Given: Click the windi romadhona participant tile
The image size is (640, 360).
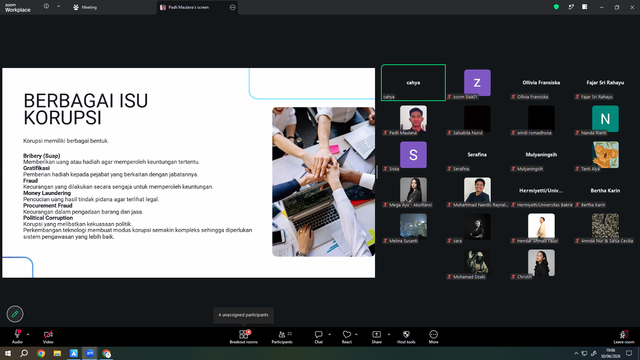Looking at the screenshot, I should [x=541, y=118].
